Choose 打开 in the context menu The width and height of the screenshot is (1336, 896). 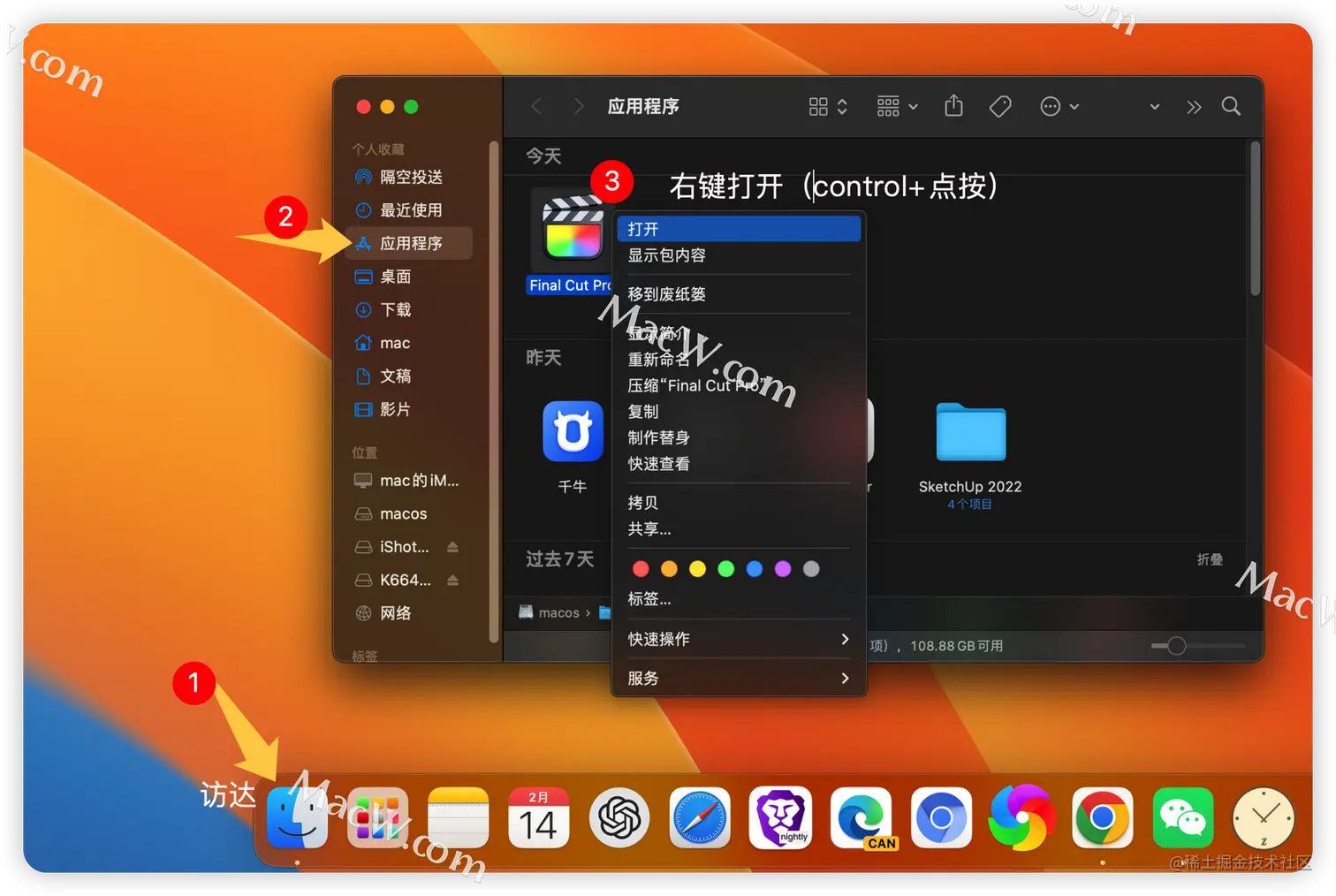738,229
